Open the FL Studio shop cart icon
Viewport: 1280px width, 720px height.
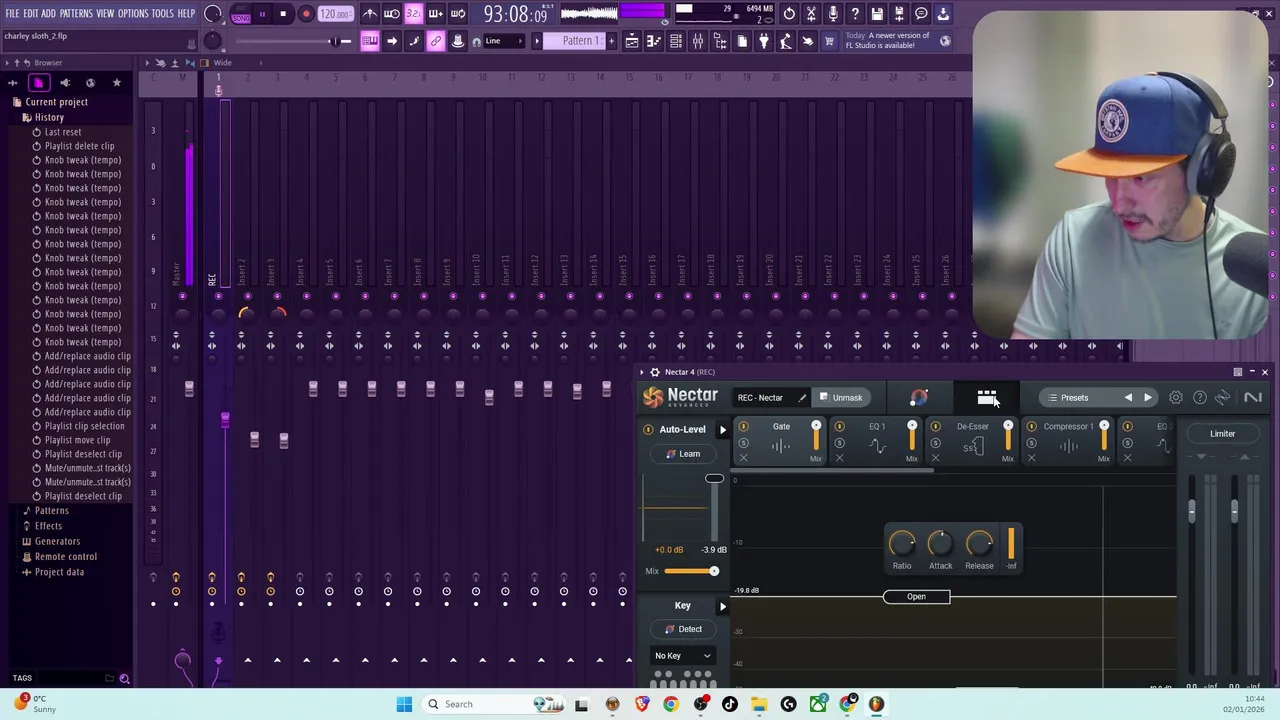pyautogui.click(x=829, y=41)
